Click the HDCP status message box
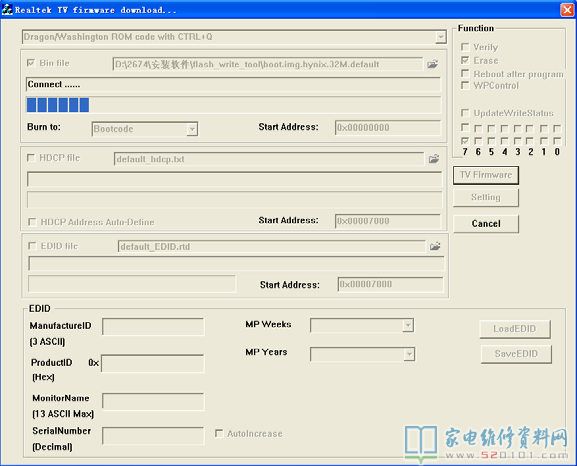Image resolution: width=577 pixels, height=466 pixels. click(x=234, y=179)
